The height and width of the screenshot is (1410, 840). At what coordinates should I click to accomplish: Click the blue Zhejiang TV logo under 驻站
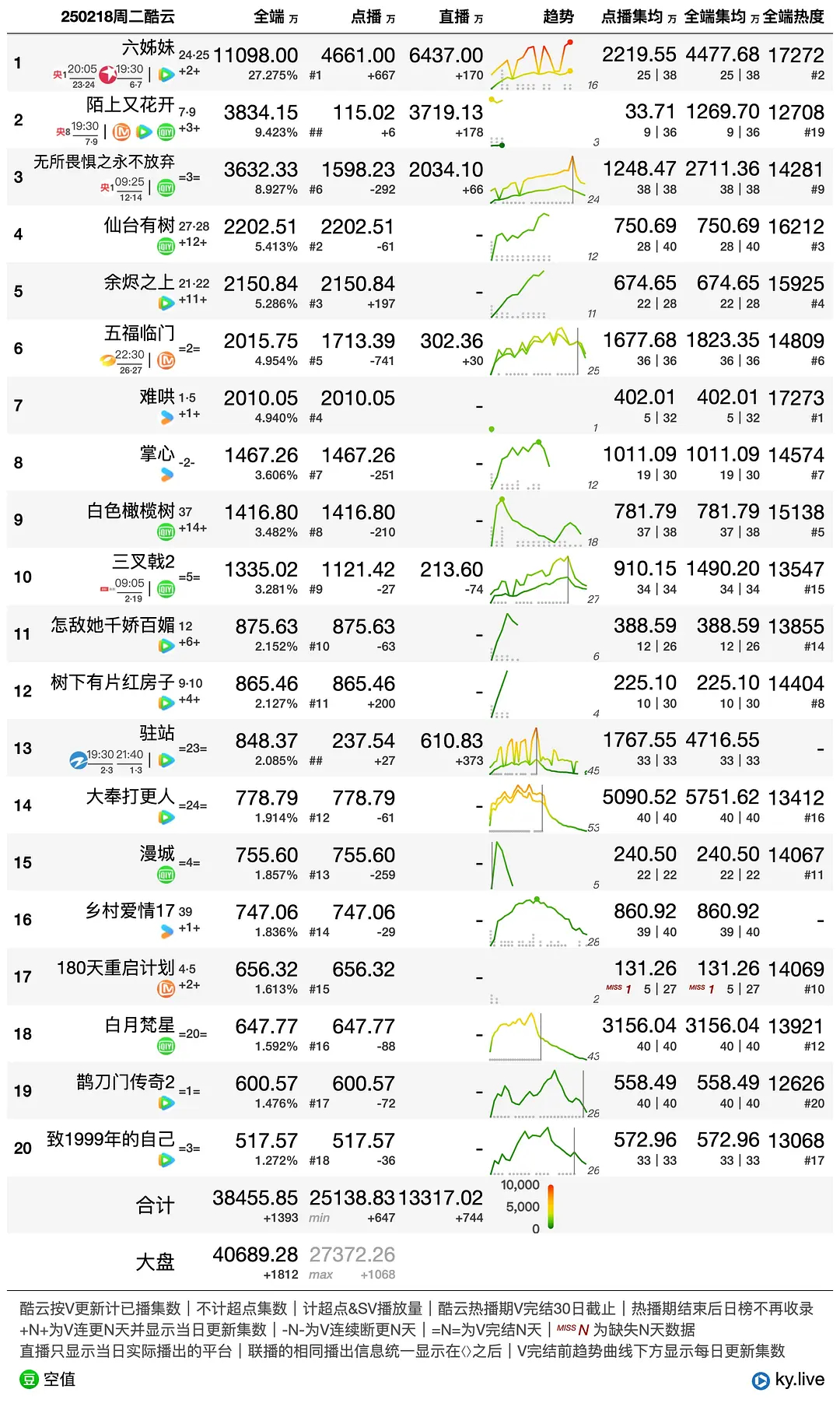point(78,760)
